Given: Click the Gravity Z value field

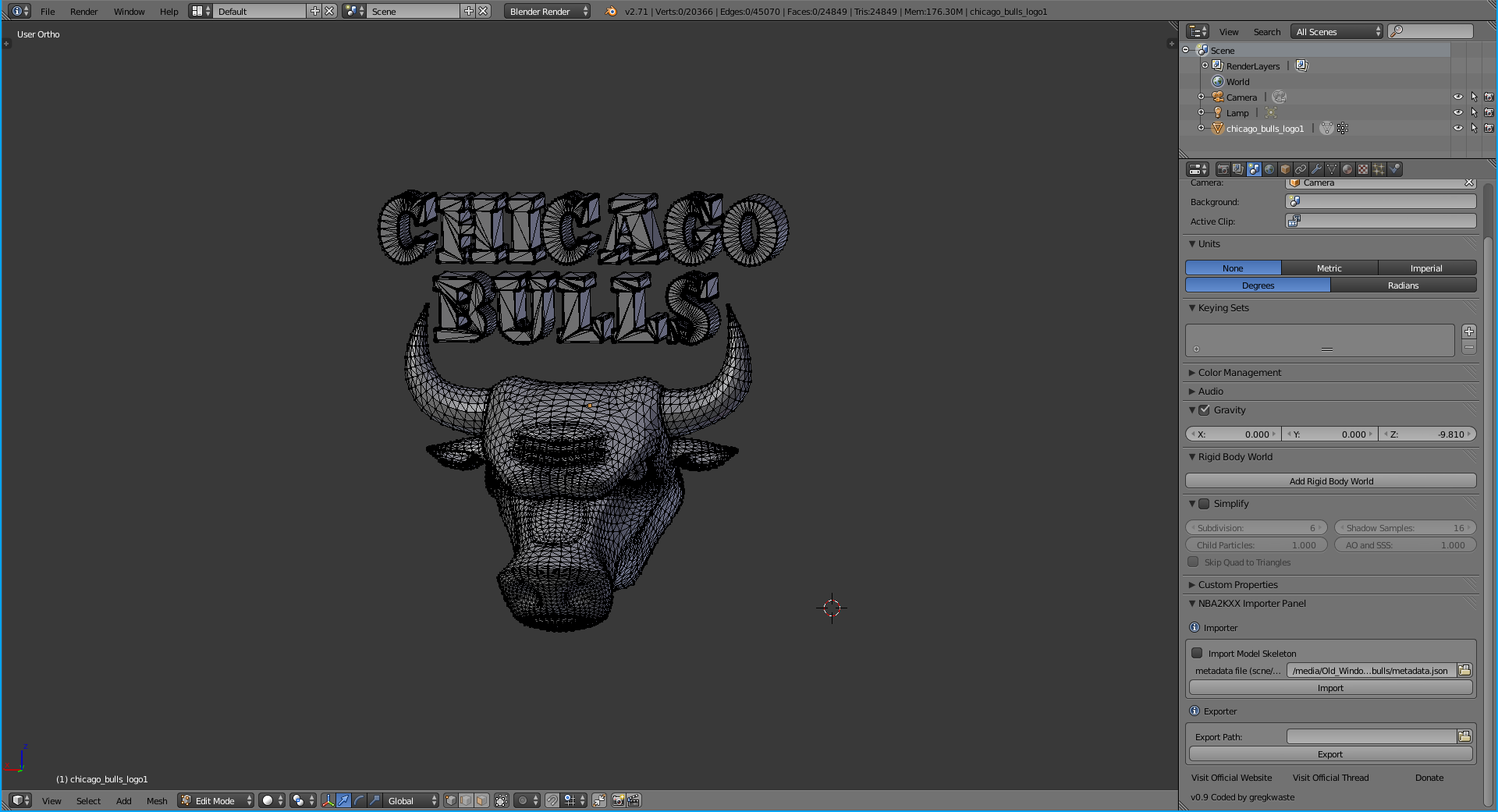Looking at the screenshot, I should pos(1428,434).
